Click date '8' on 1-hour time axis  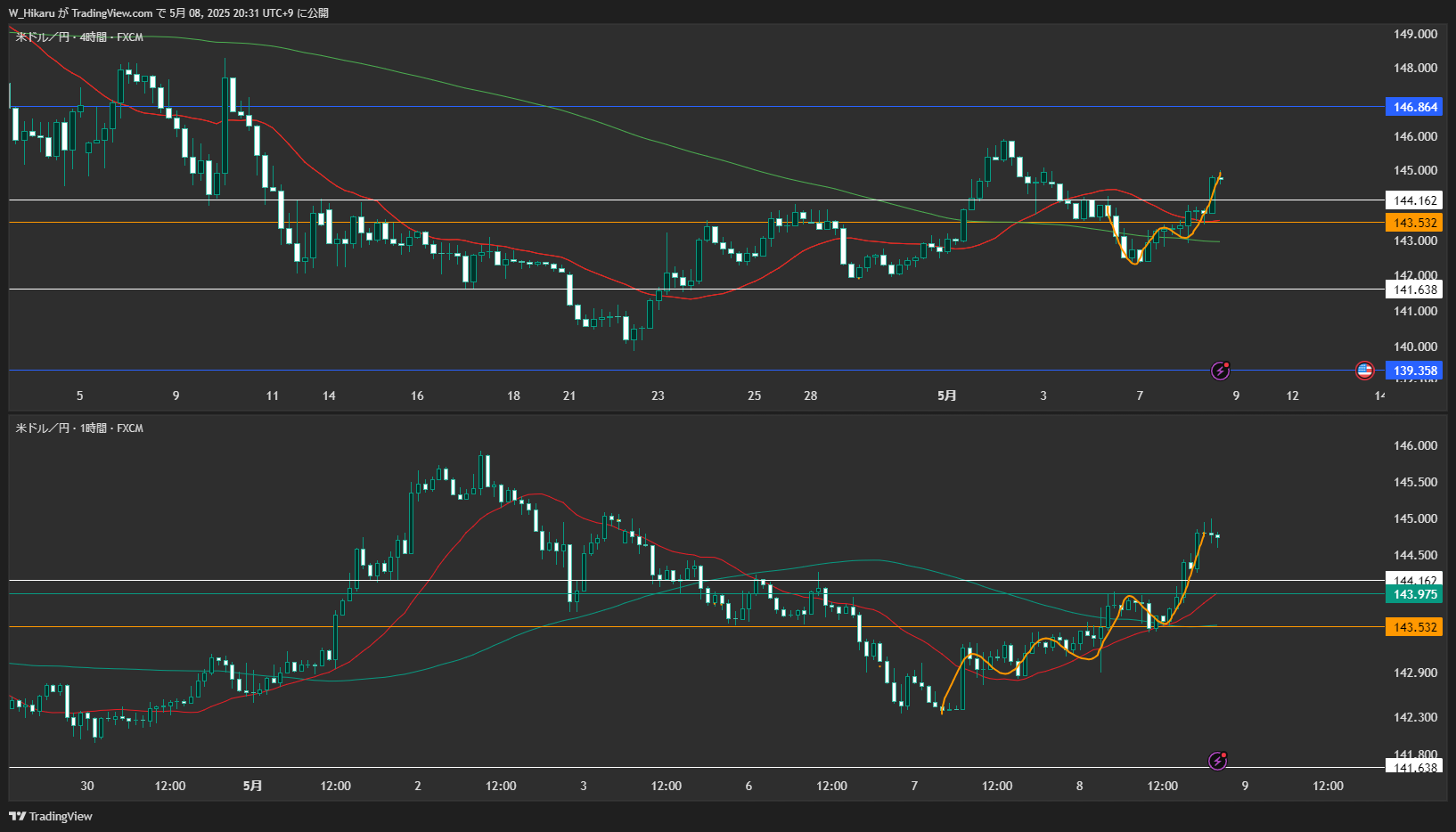coord(1079,786)
